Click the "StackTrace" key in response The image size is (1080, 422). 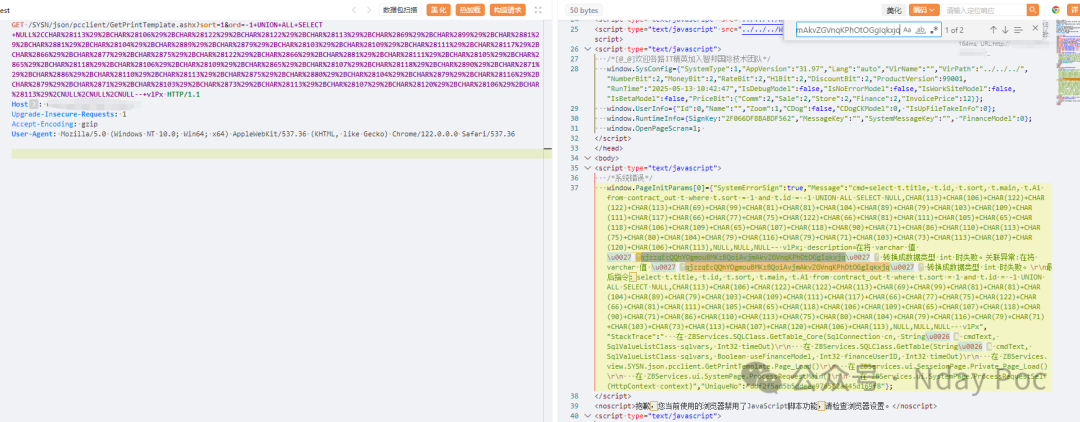point(629,337)
